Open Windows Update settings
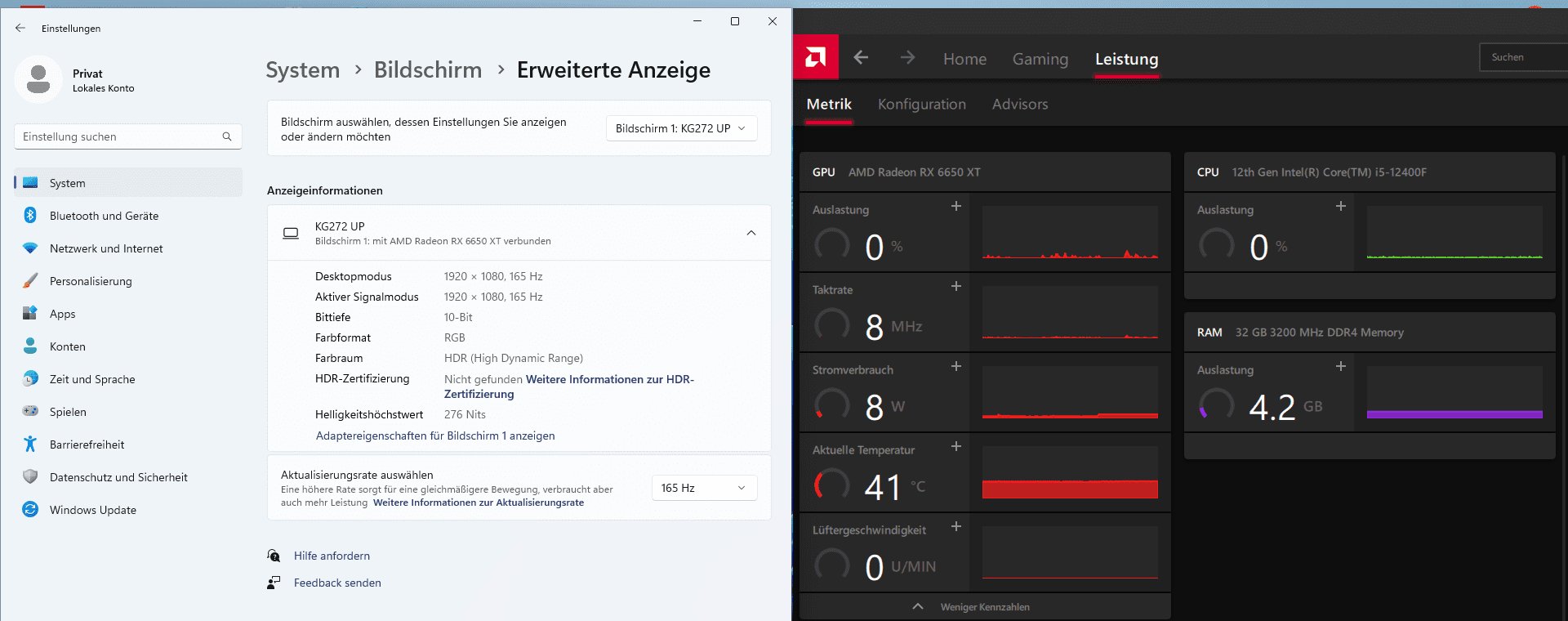1568x621 pixels. click(128, 510)
